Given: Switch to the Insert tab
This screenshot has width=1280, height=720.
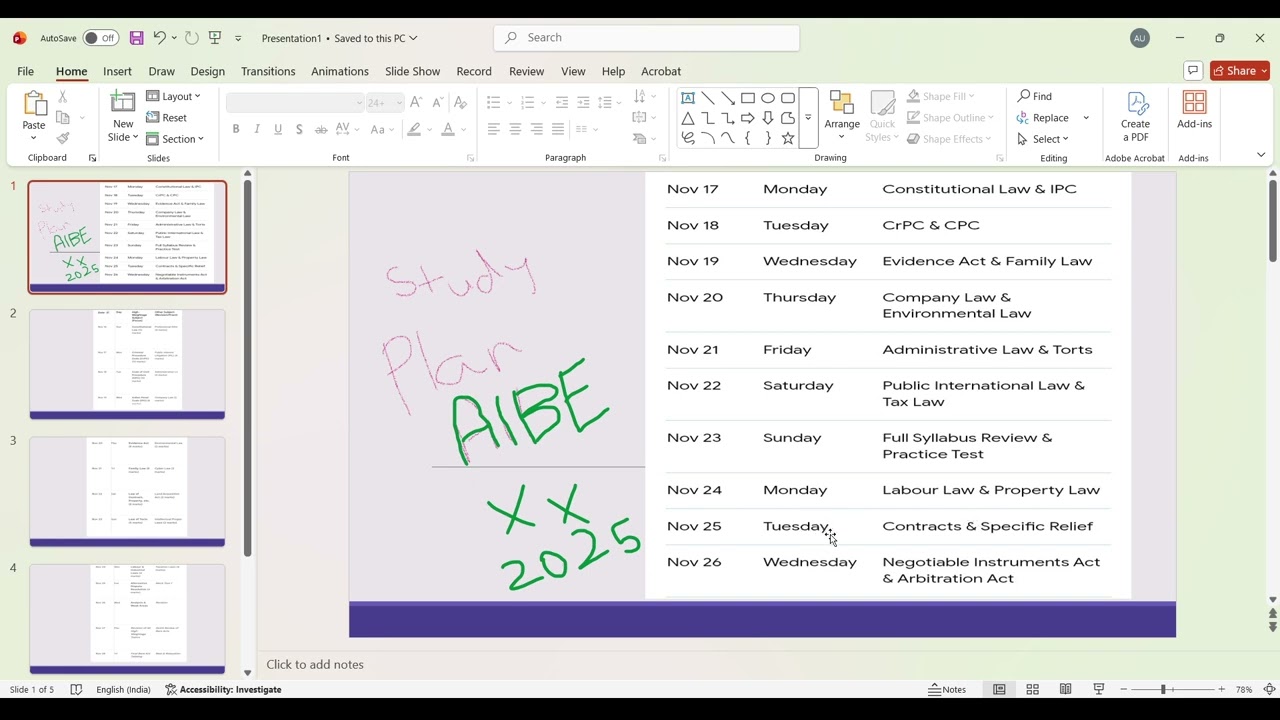Looking at the screenshot, I should [117, 71].
